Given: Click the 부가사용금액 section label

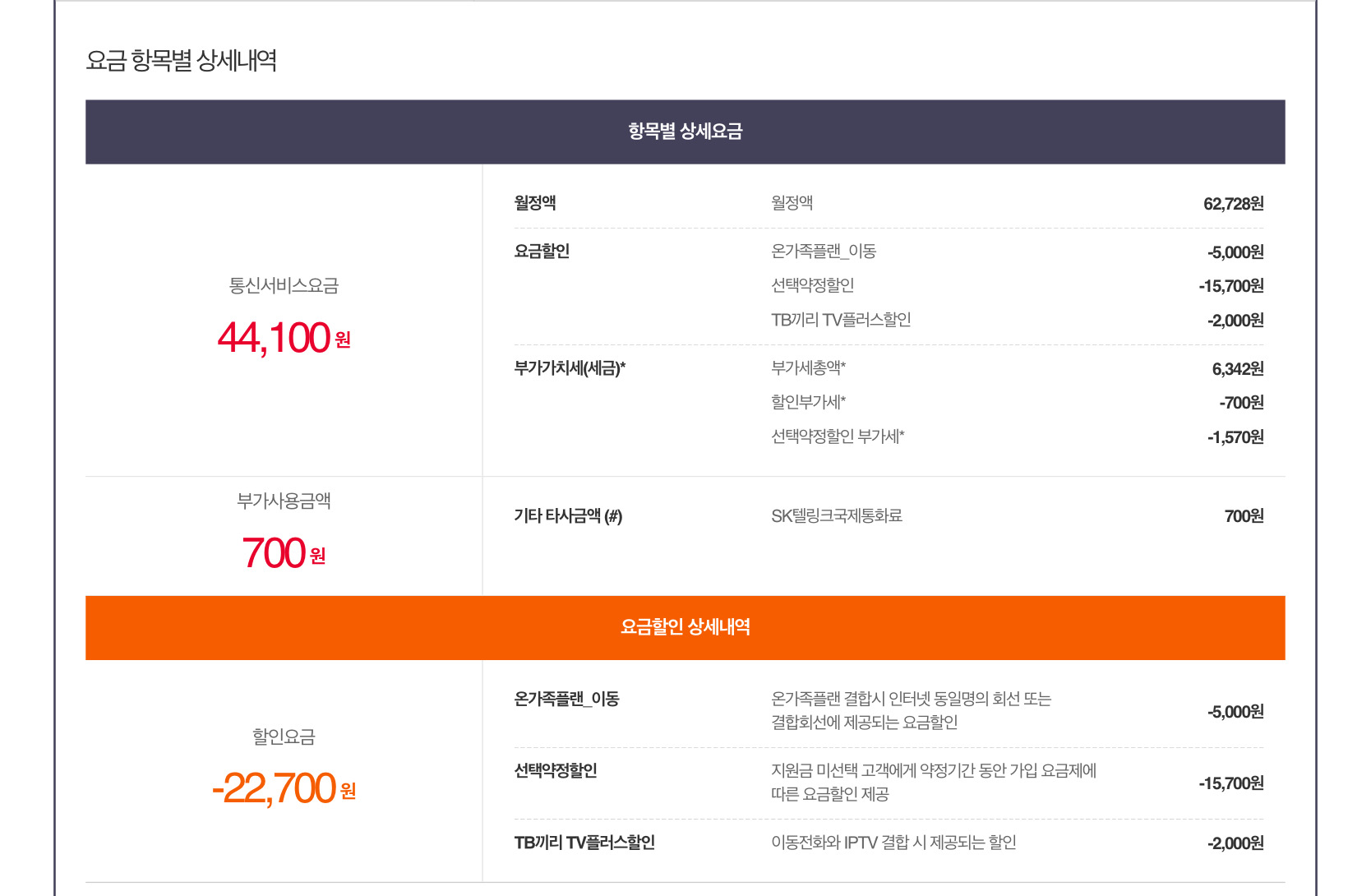Looking at the screenshot, I should point(284,501).
